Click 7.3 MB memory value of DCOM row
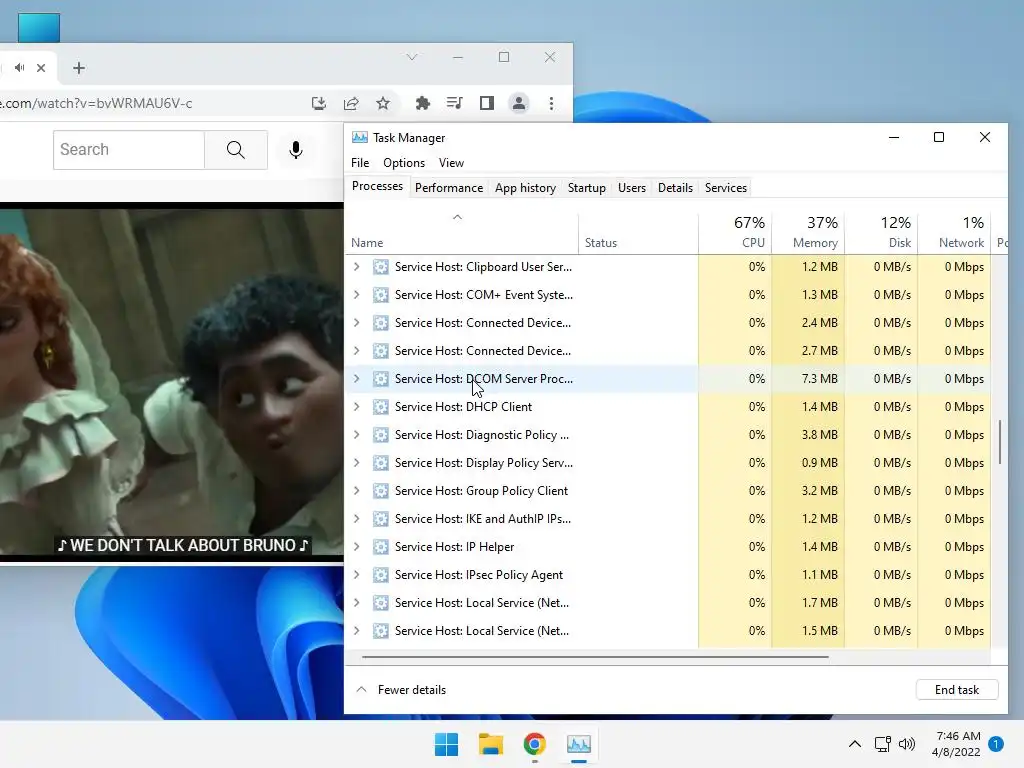This screenshot has width=1024, height=768. coord(820,379)
